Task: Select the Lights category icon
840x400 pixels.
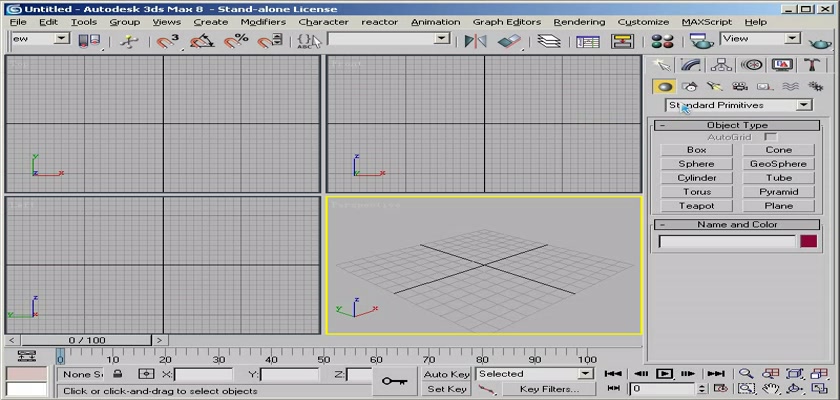Action: 715,87
